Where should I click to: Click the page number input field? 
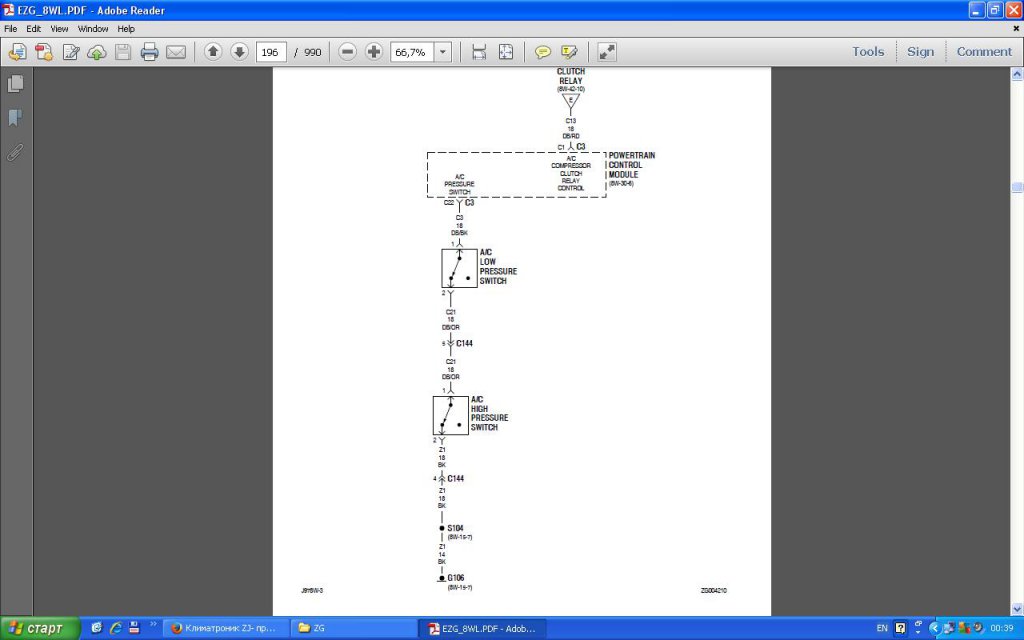click(x=270, y=52)
